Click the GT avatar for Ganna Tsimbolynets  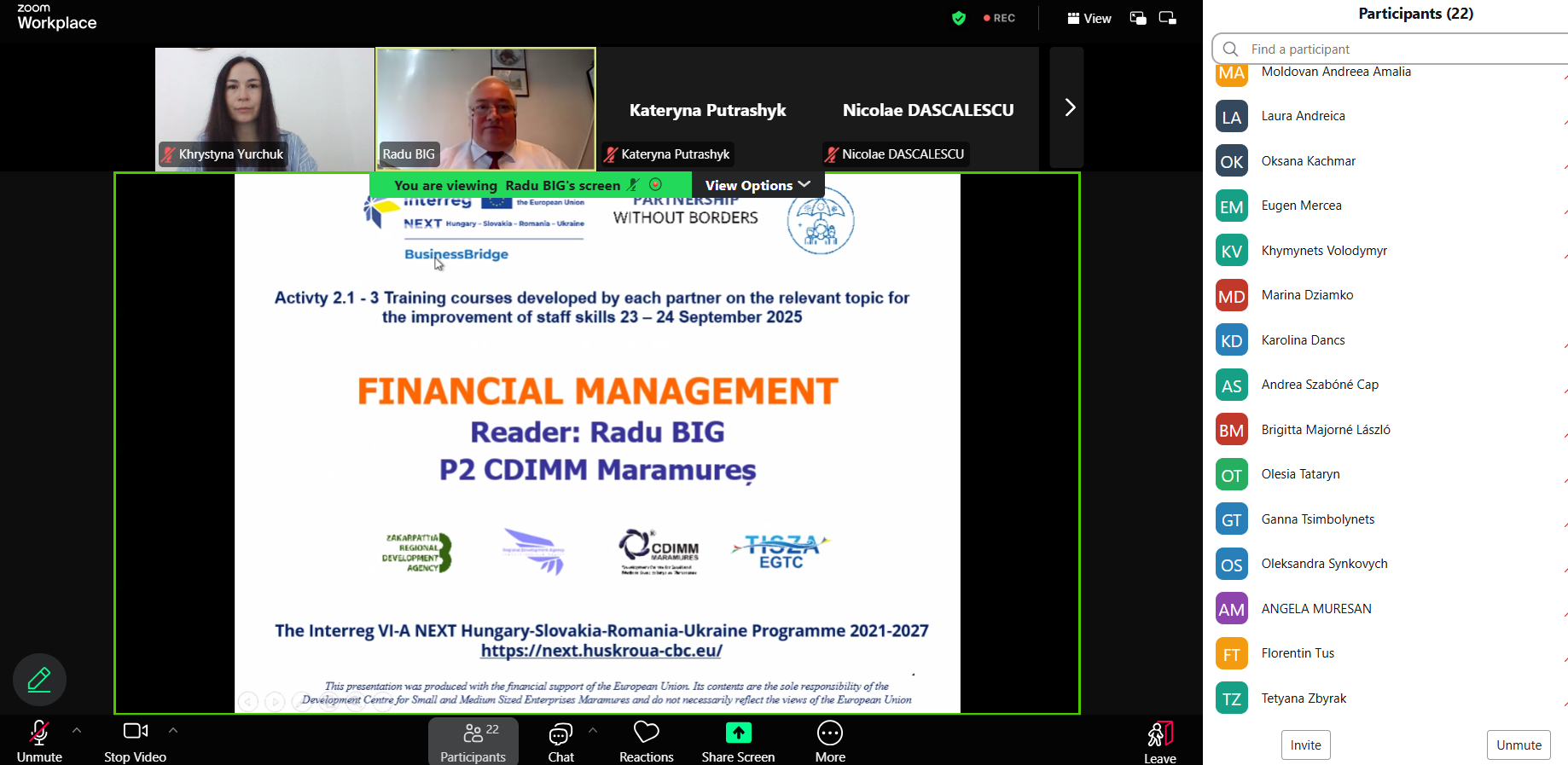coord(1232,519)
